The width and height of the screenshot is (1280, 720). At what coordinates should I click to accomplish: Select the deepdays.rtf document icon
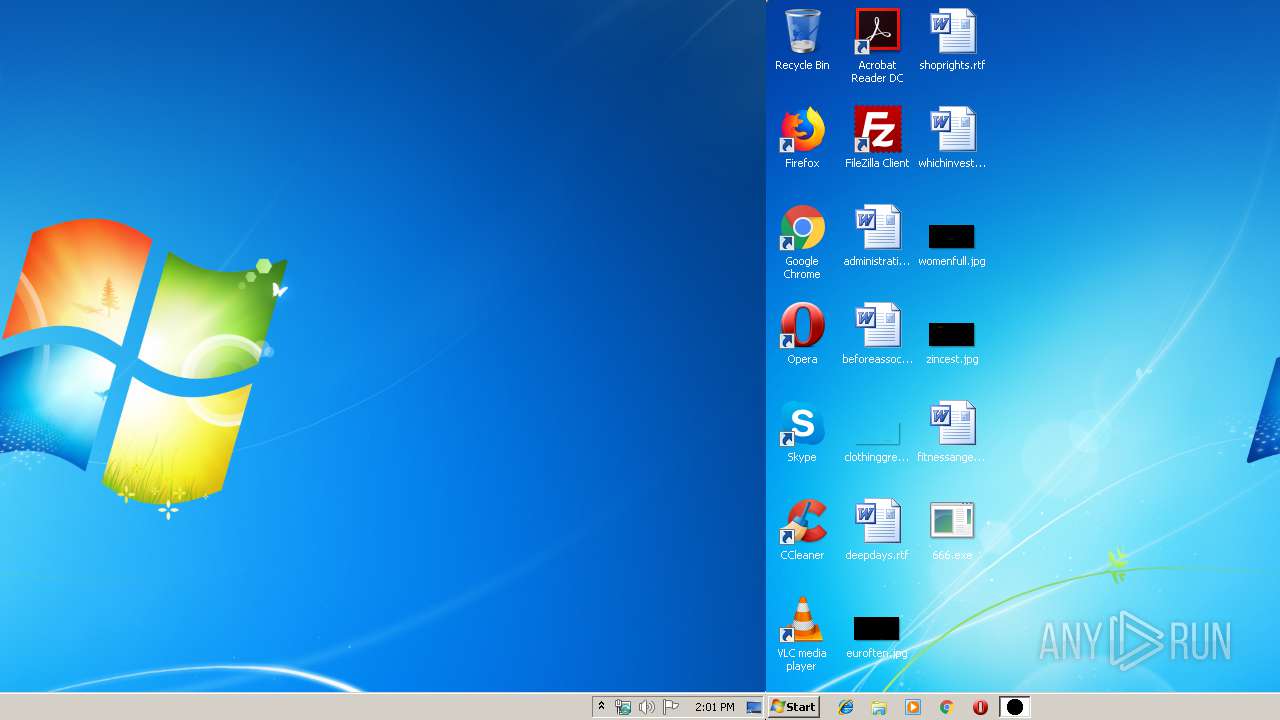click(877, 530)
